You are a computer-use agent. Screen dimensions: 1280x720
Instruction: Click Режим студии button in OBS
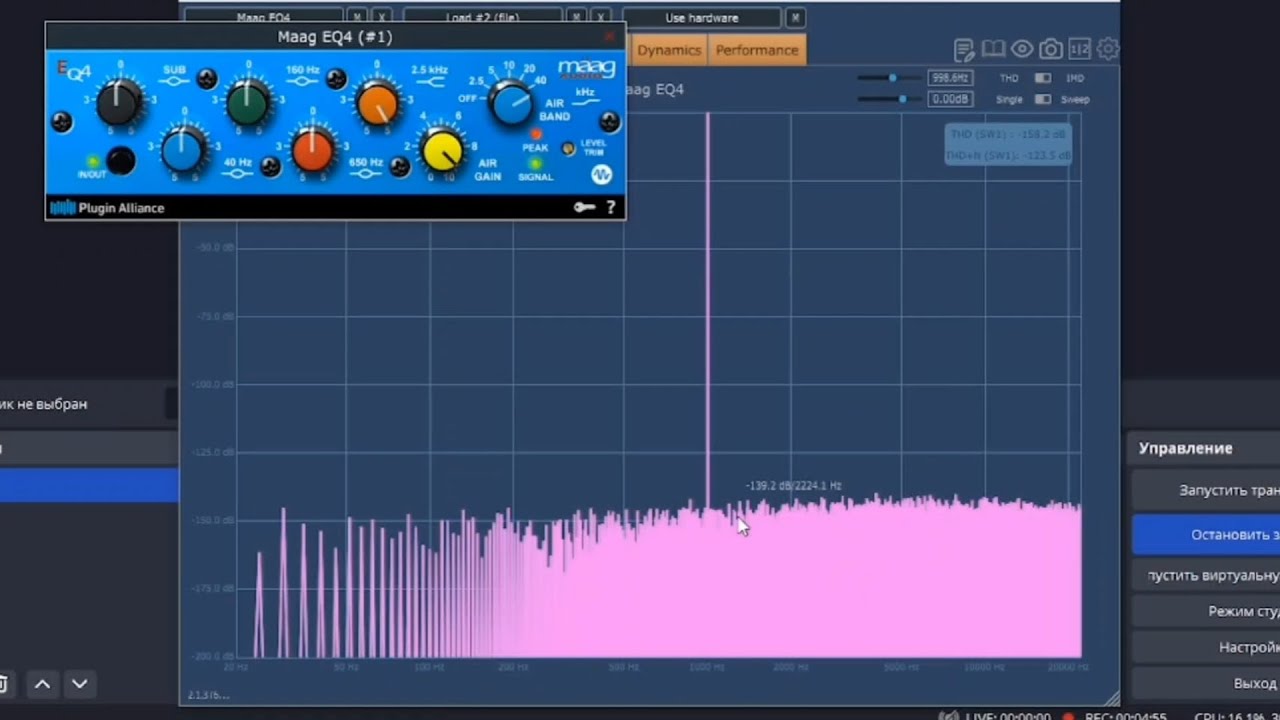click(x=1206, y=612)
